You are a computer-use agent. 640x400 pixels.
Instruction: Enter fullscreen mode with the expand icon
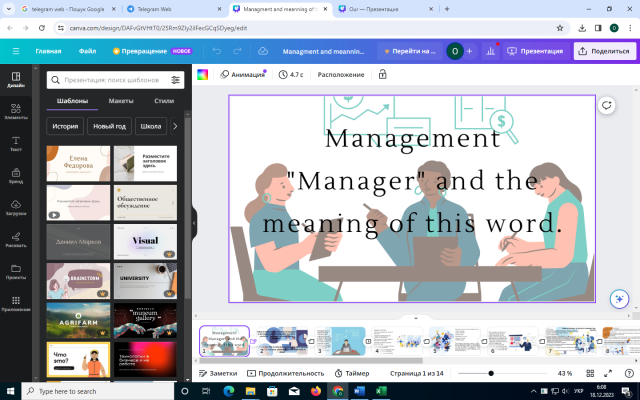coord(608,373)
